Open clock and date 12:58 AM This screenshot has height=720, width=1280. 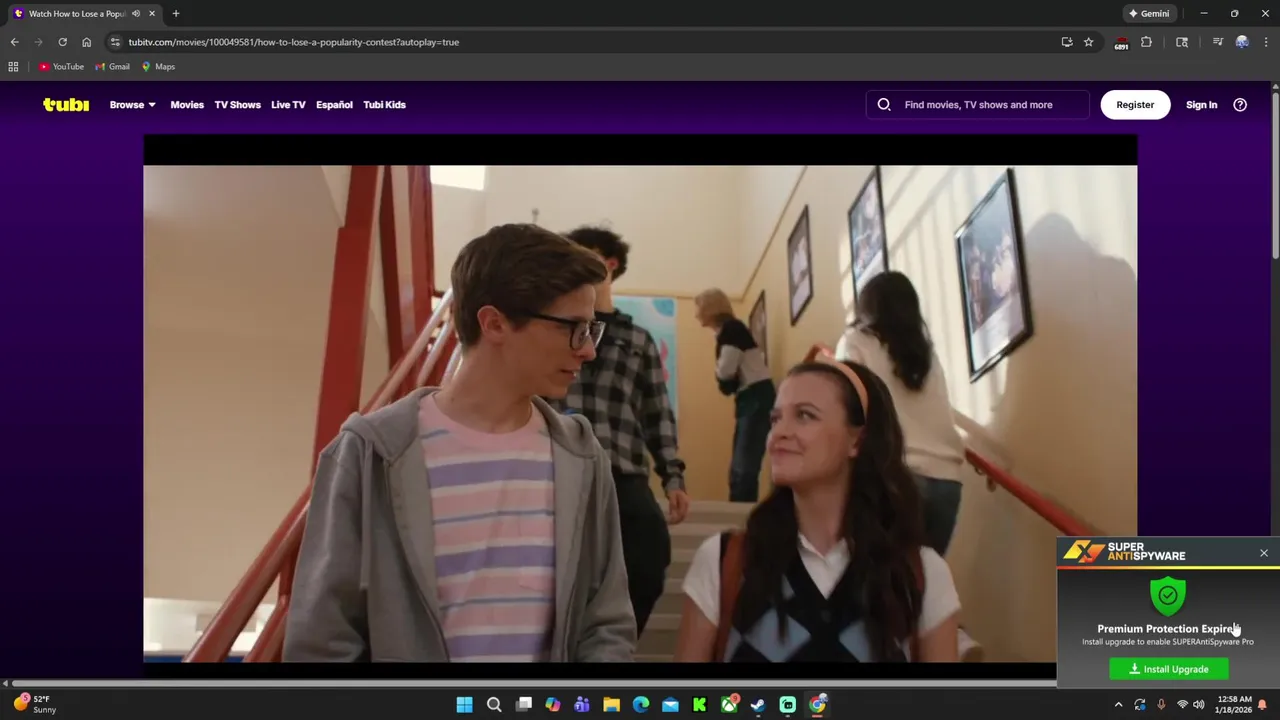point(1234,704)
